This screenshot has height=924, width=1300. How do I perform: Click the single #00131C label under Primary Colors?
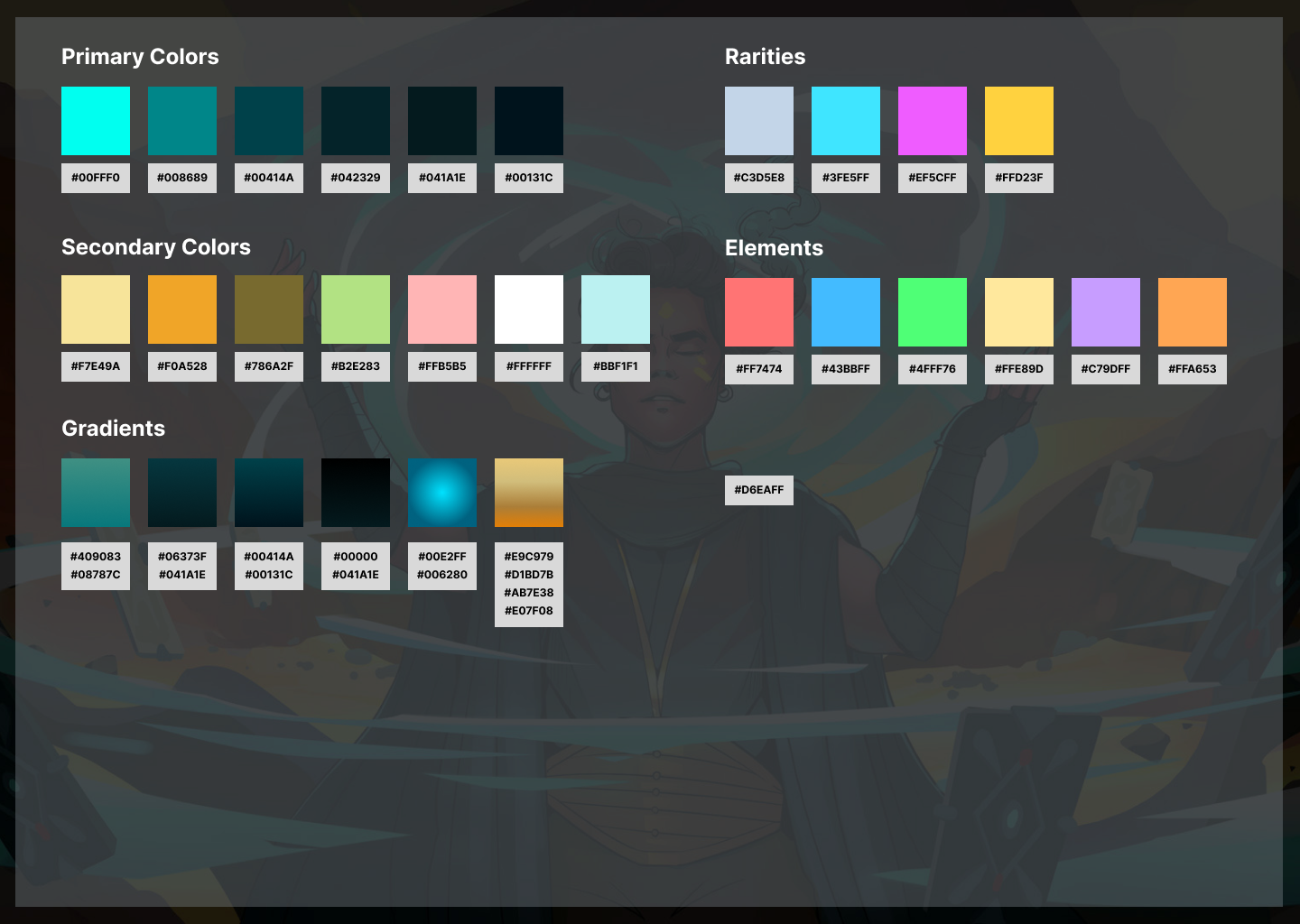point(529,178)
